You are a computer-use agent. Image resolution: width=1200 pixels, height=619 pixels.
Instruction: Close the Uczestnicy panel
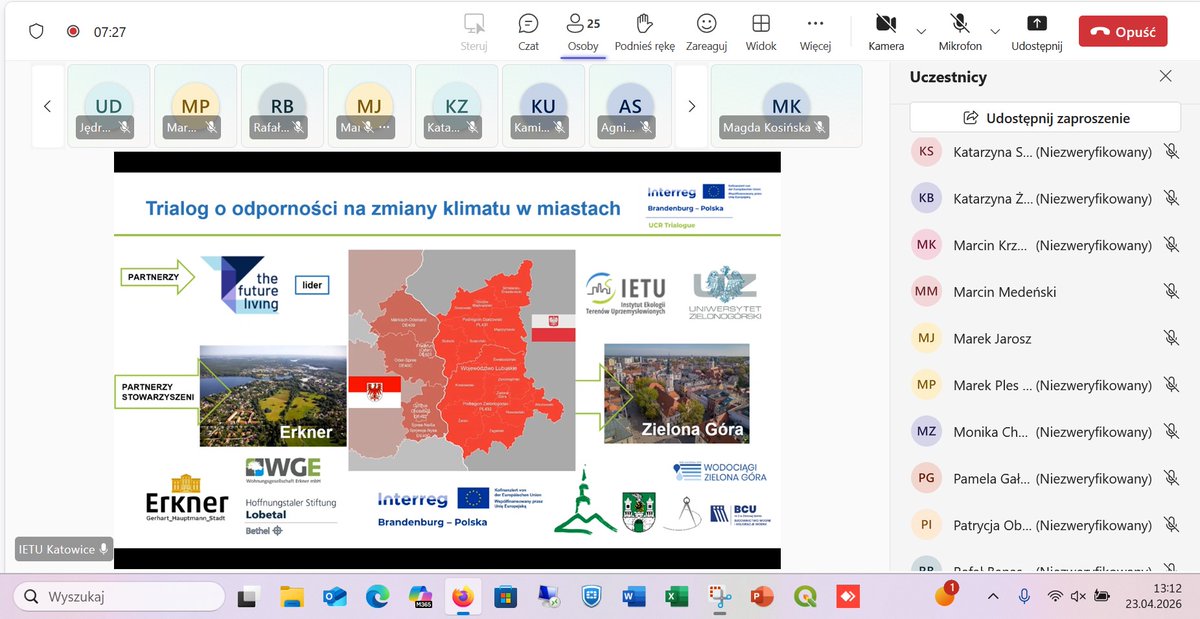1165,76
